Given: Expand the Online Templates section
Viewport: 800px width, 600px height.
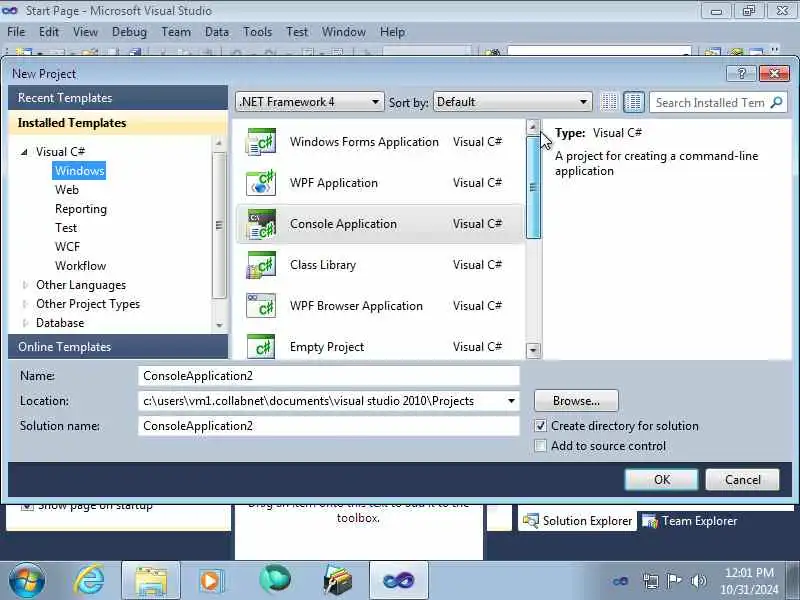Looking at the screenshot, I should click(118, 346).
